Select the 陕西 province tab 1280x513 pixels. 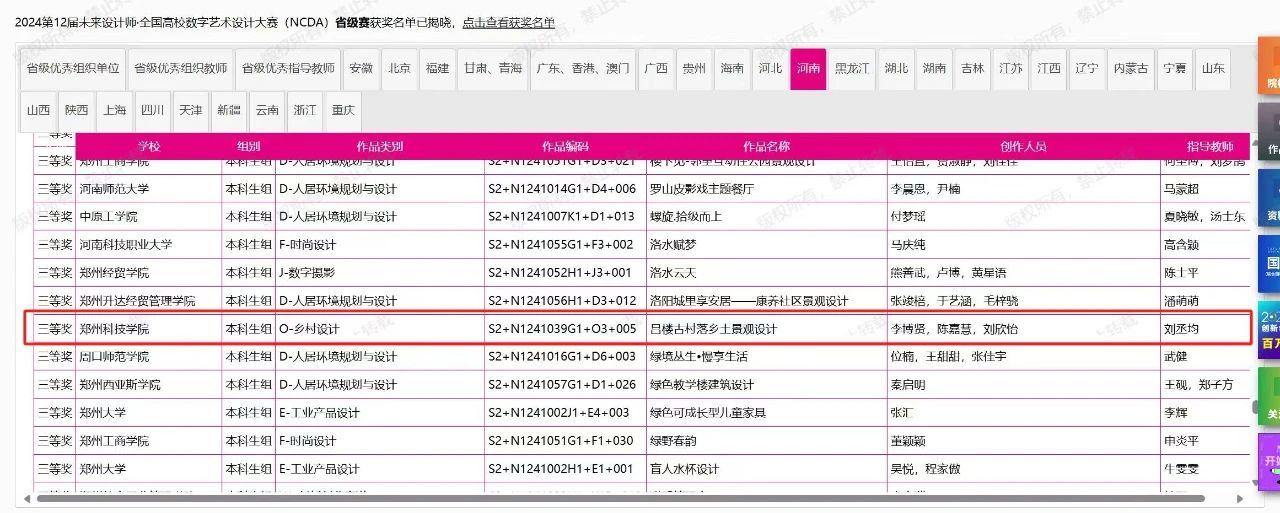coord(77,111)
